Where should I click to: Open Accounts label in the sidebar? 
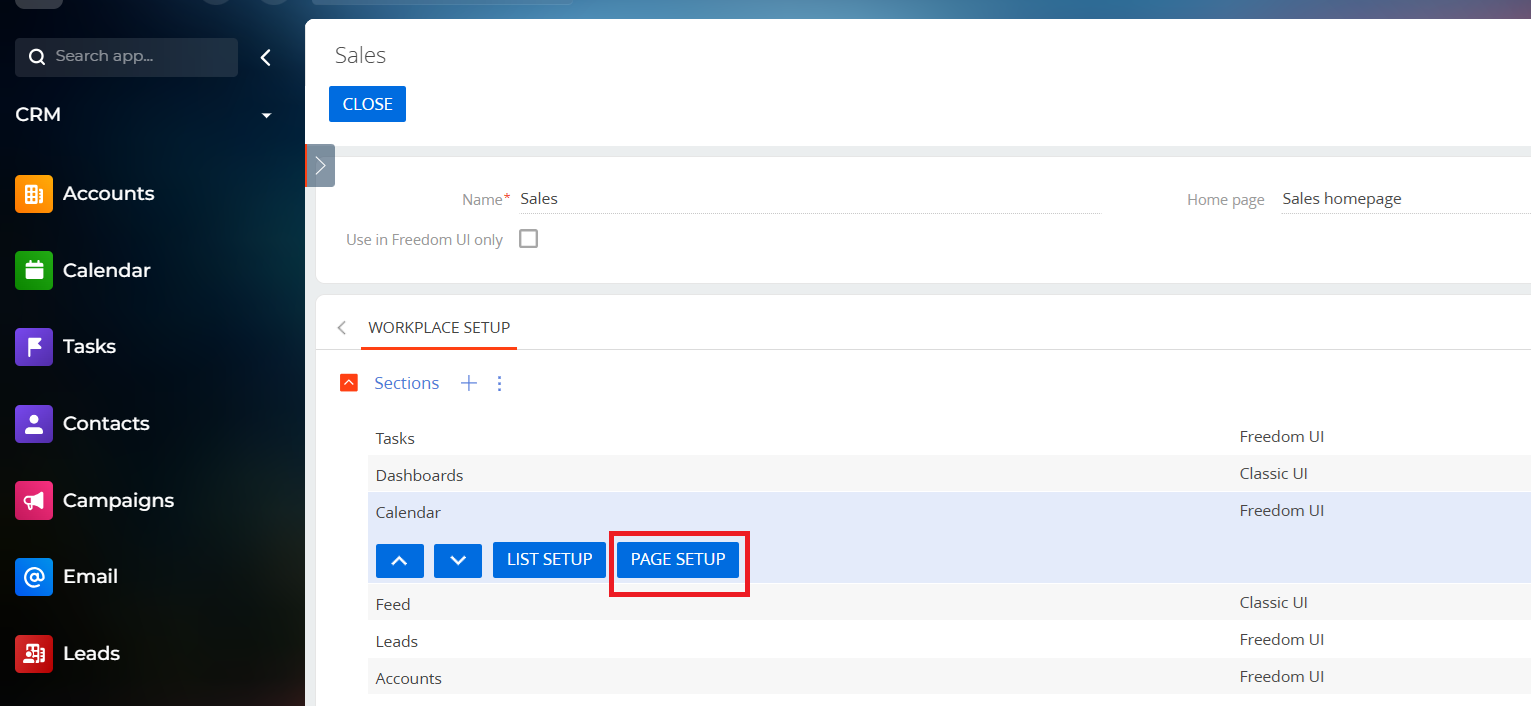108,194
